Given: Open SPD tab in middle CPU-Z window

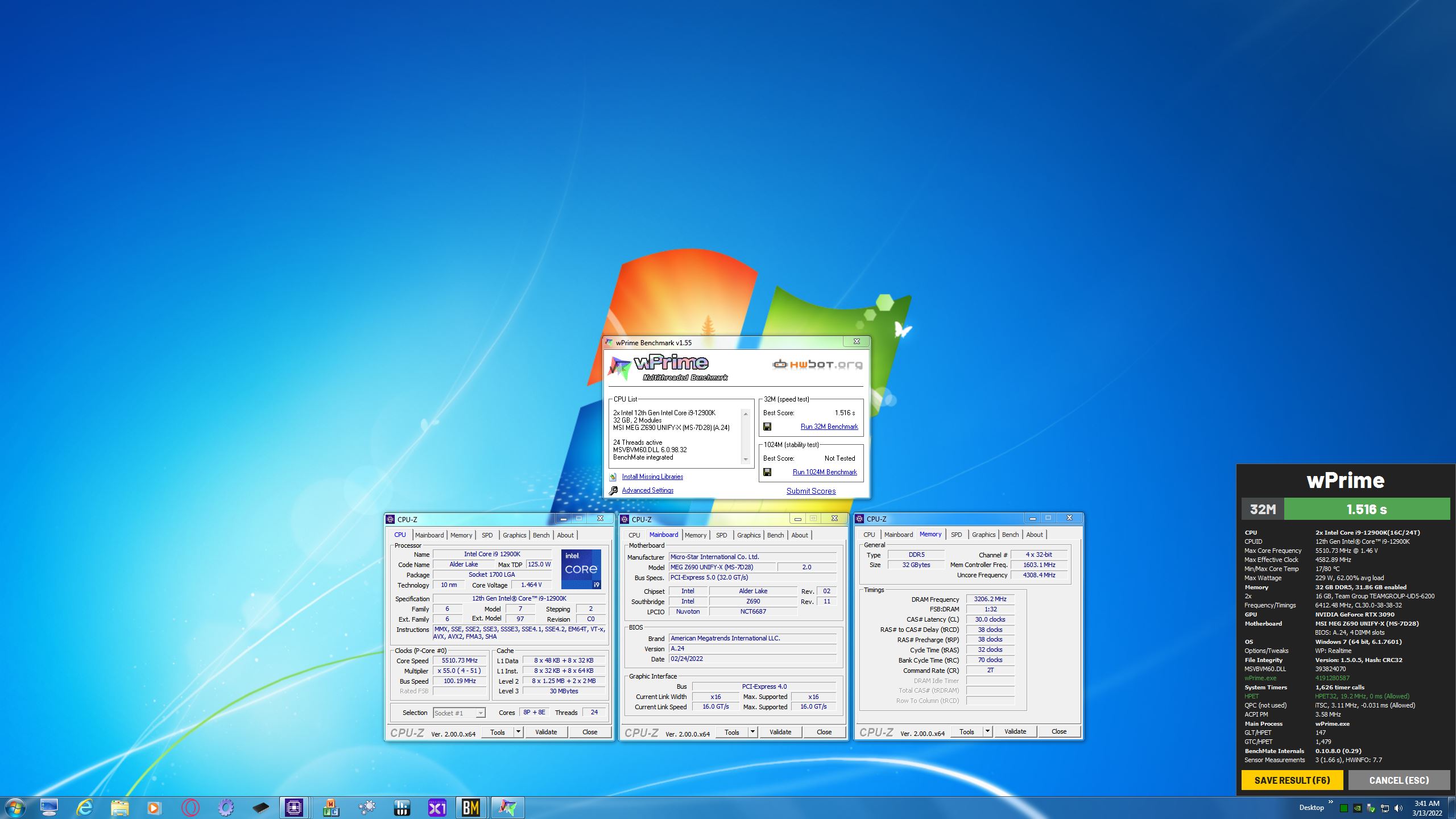Looking at the screenshot, I should click(721, 535).
